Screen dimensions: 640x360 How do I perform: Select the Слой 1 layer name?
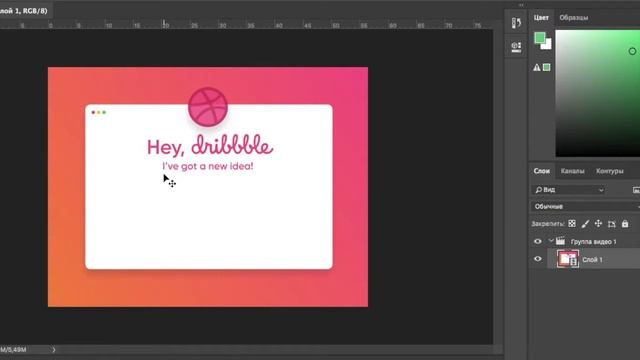(x=592, y=260)
